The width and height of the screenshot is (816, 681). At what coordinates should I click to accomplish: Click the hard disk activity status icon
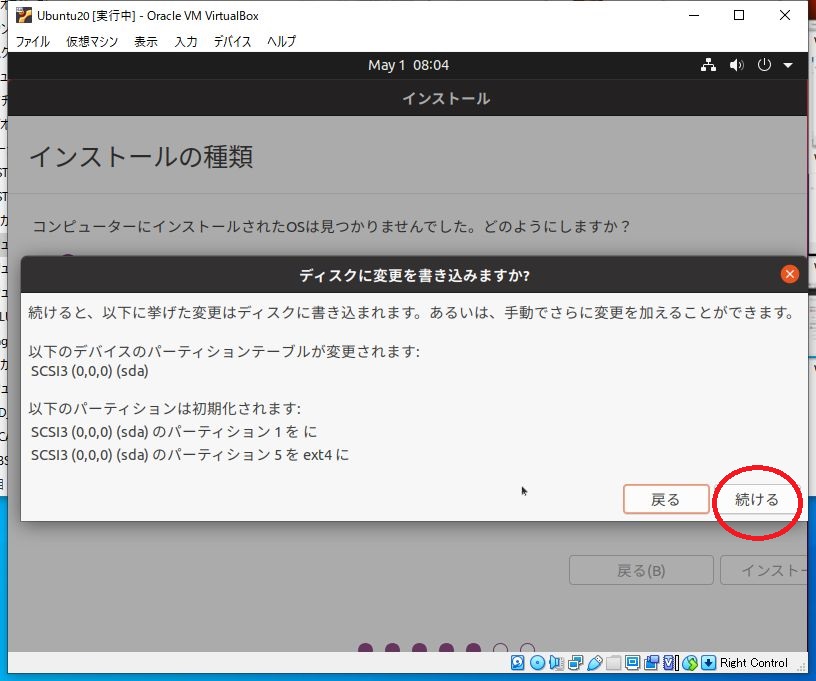click(517, 662)
